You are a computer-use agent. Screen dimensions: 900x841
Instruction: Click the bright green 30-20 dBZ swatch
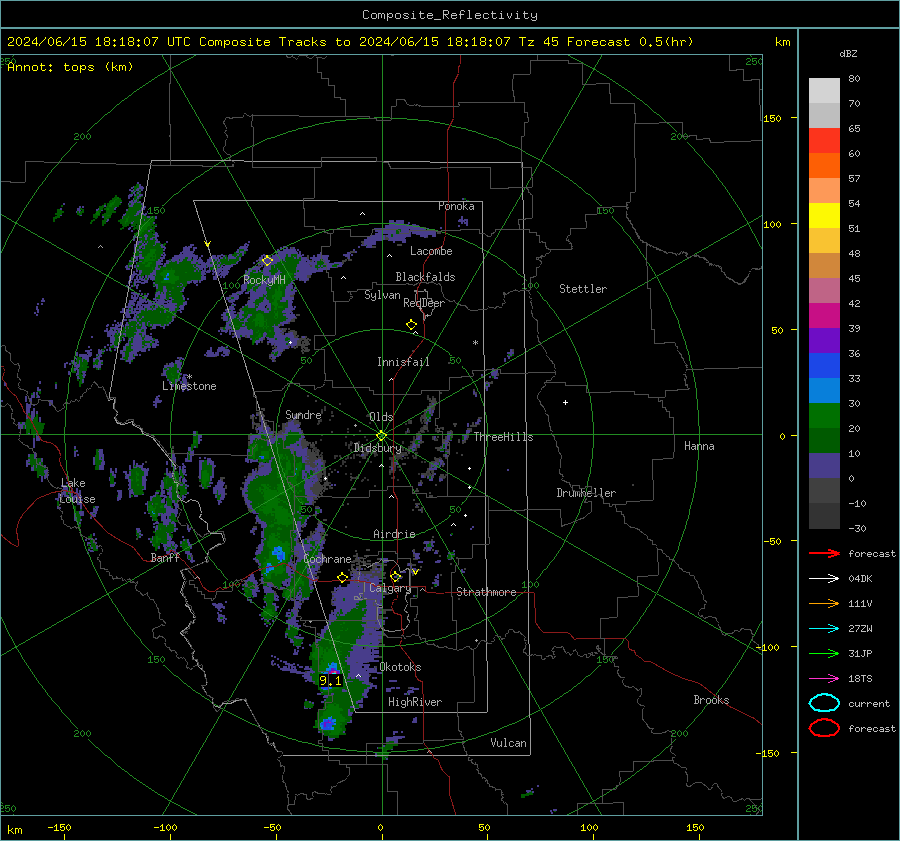[x=824, y=415]
